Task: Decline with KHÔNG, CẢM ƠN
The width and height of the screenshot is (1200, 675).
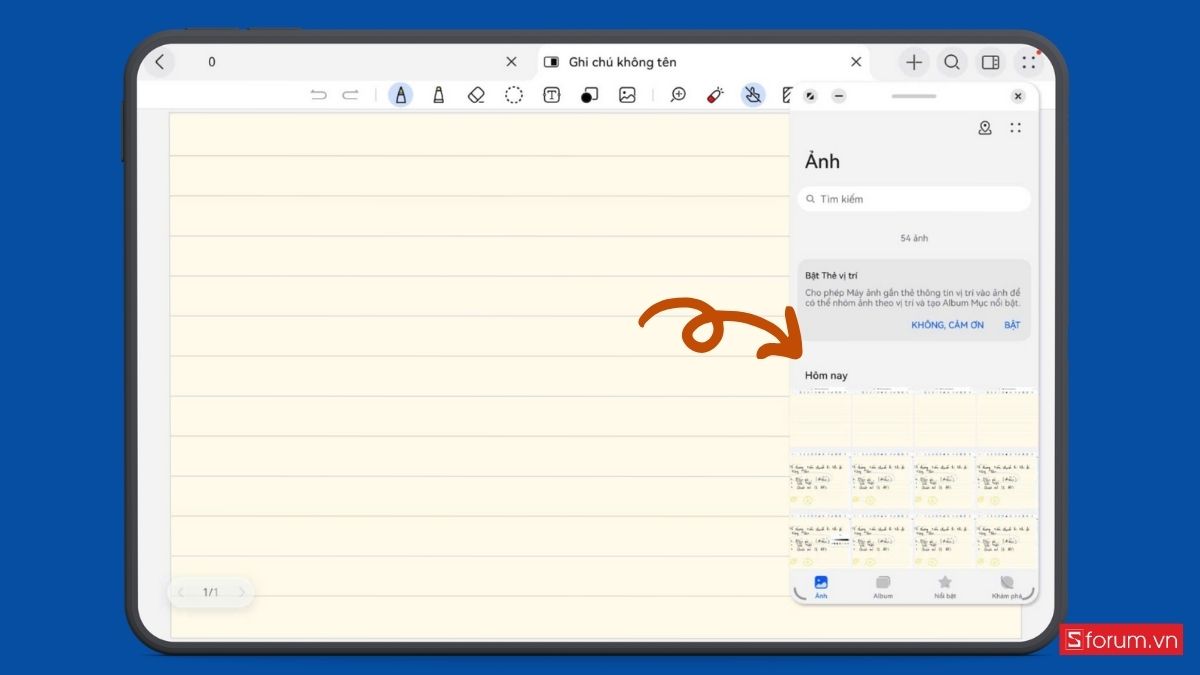Action: [947, 325]
